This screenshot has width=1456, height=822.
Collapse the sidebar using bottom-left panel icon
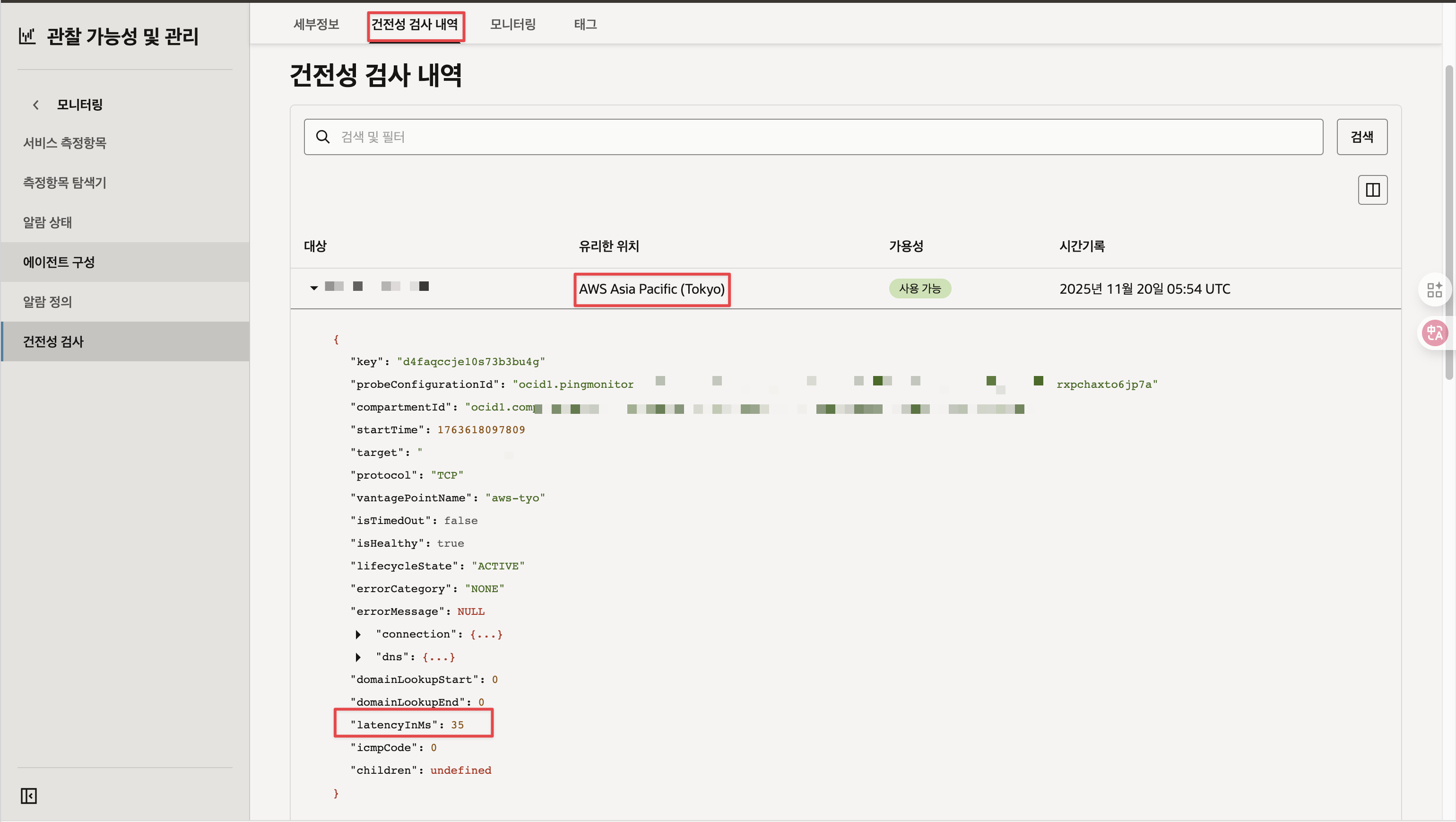28,796
